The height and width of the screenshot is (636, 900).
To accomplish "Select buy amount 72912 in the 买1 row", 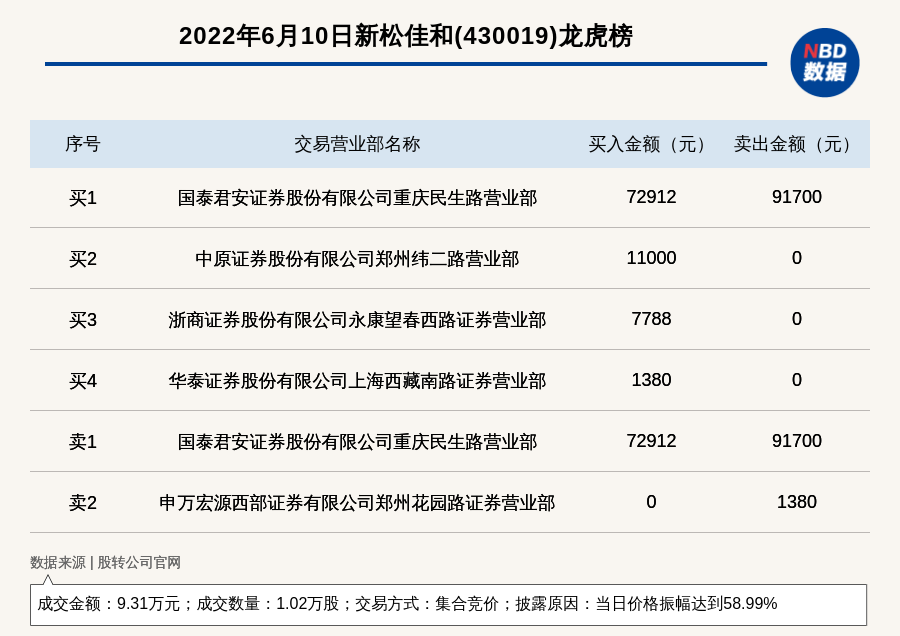I will (651, 197).
